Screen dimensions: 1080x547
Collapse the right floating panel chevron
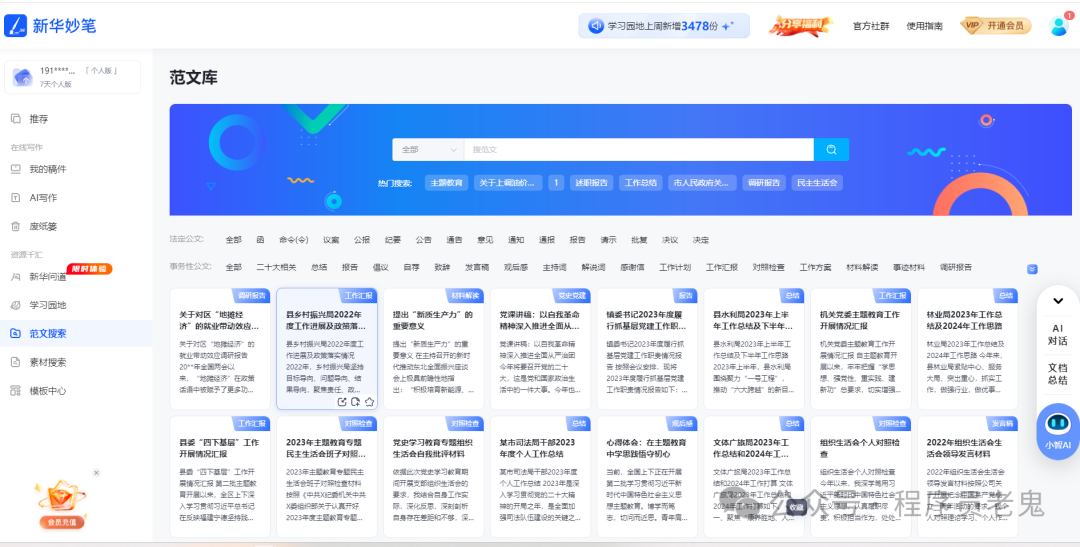click(x=1058, y=301)
